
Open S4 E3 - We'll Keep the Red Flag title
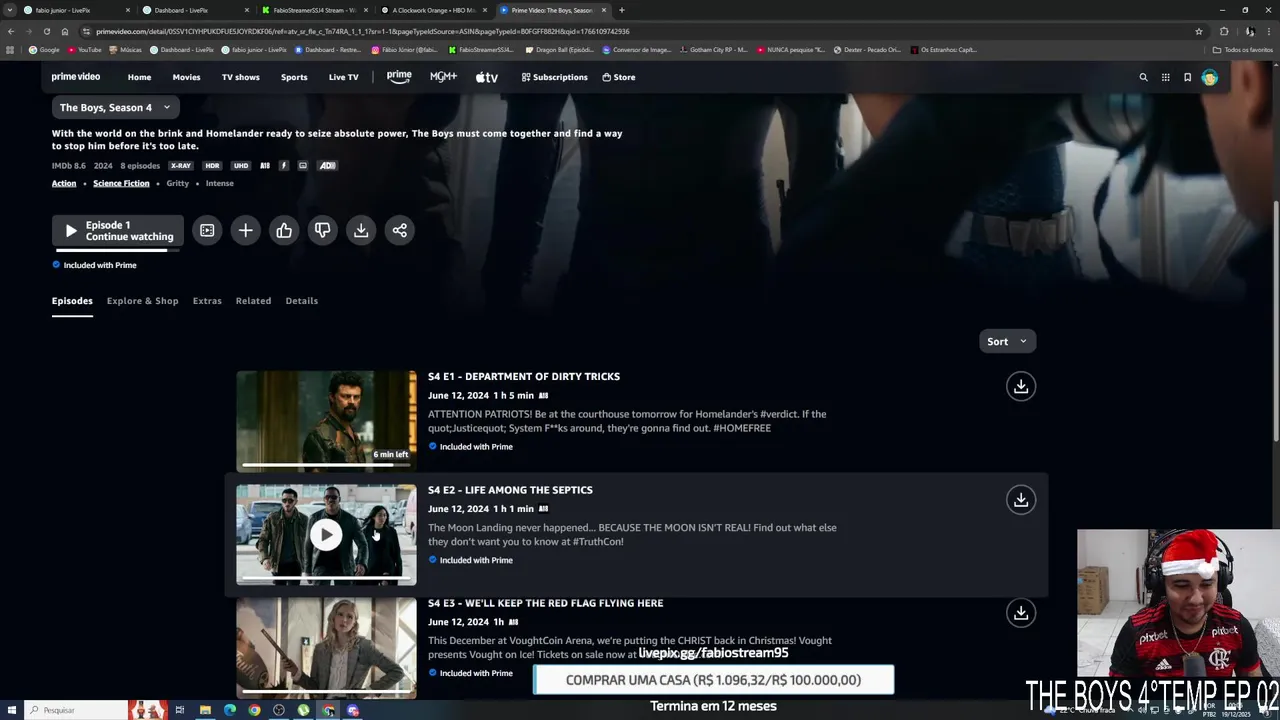pyautogui.click(x=545, y=603)
